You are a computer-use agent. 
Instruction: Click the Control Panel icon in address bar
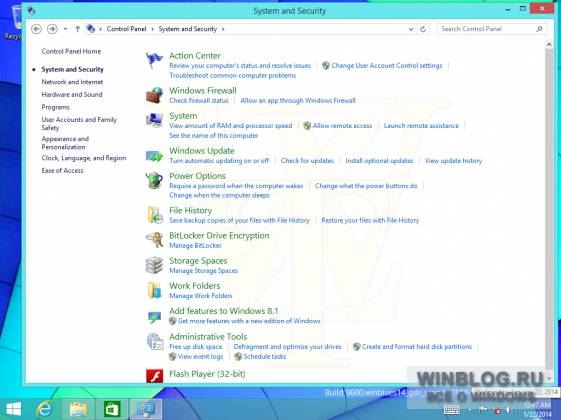(91, 29)
